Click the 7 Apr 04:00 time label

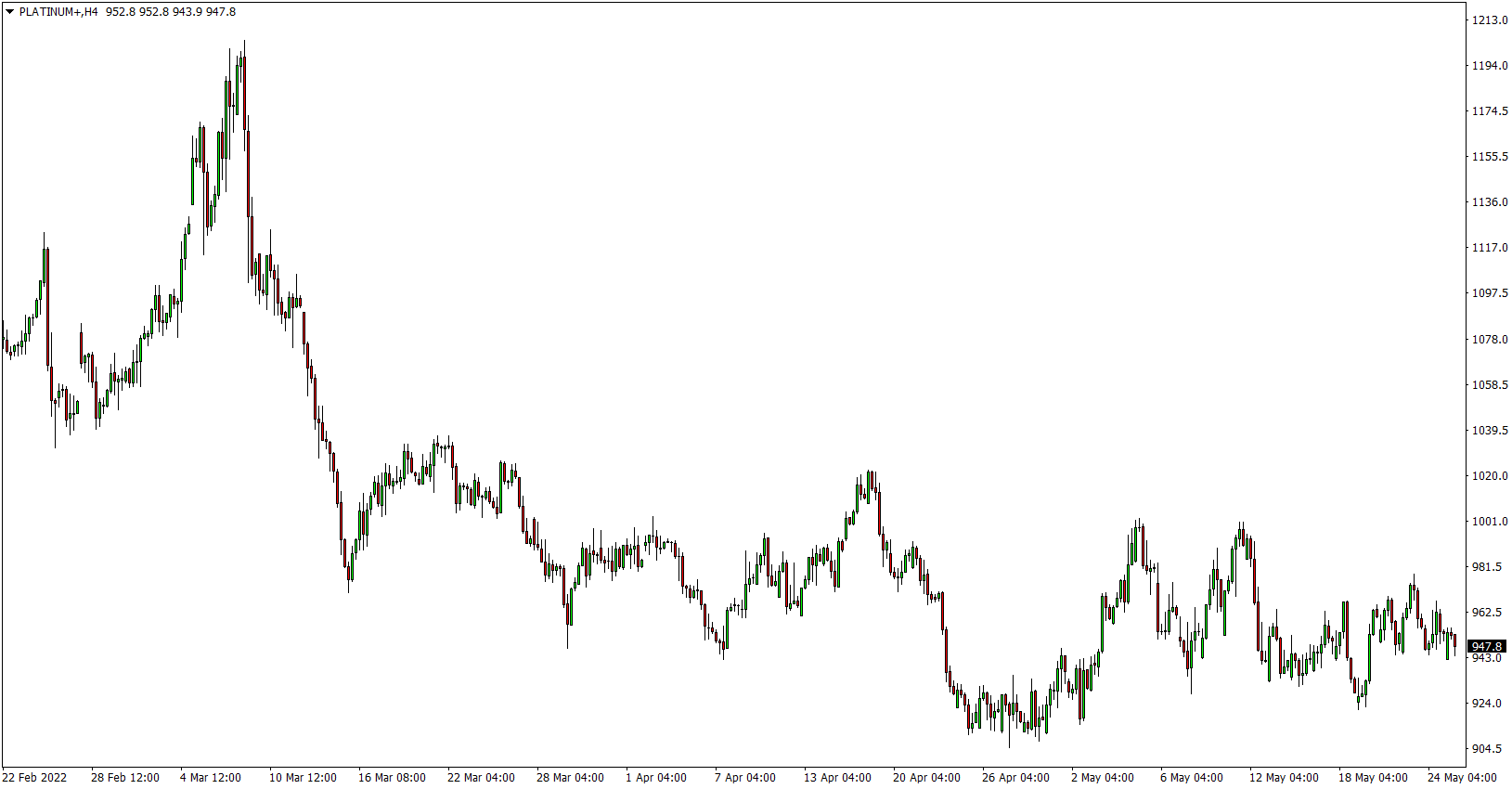(745, 778)
